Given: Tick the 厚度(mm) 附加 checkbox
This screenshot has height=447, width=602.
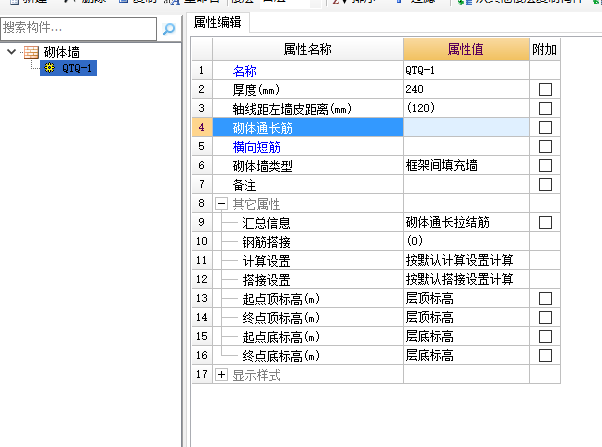Looking at the screenshot, I should coord(545,89).
